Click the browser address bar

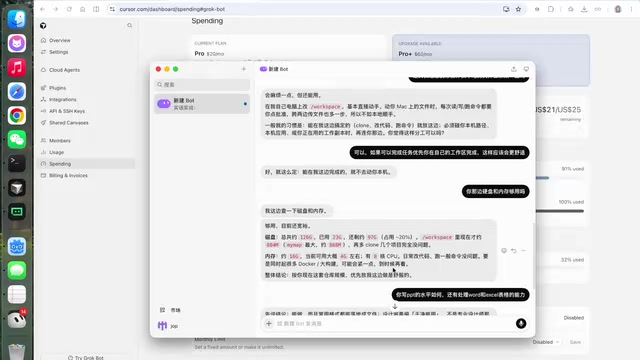pyautogui.click(x=302, y=9)
